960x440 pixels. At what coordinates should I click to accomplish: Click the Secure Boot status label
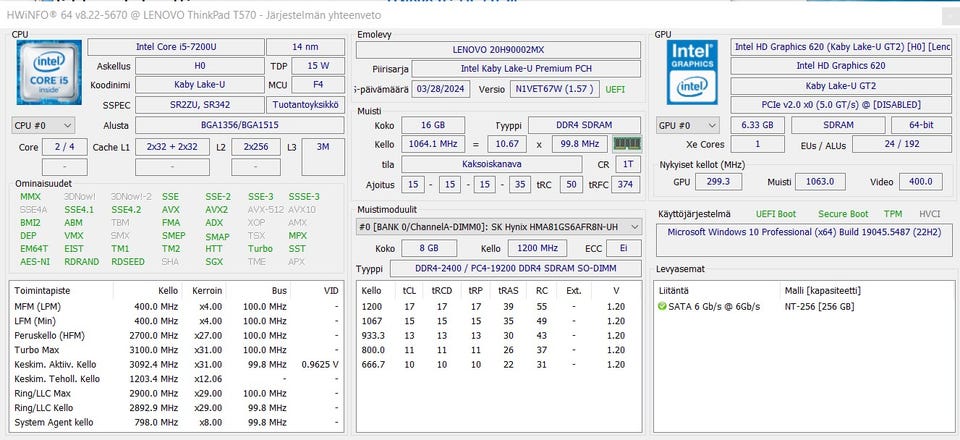843,214
